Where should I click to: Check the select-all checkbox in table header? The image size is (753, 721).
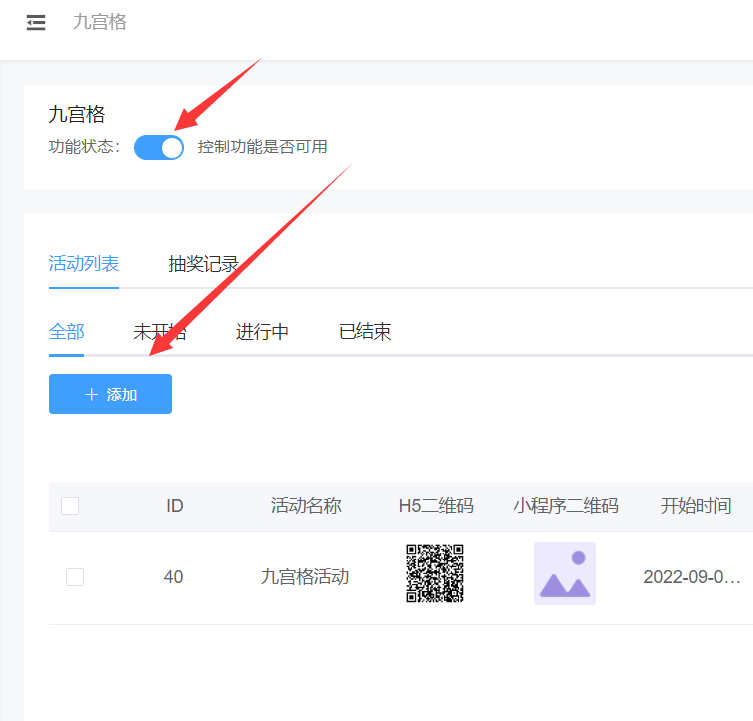[70, 506]
